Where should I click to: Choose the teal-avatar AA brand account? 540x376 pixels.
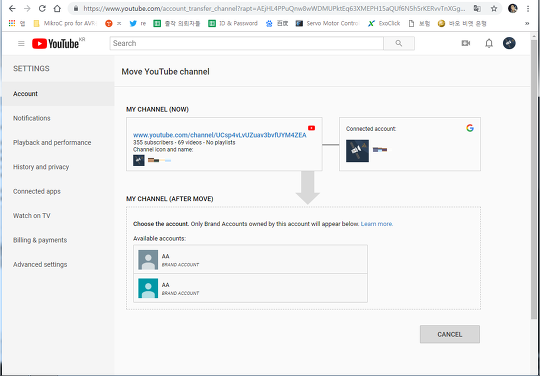(250, 288)
